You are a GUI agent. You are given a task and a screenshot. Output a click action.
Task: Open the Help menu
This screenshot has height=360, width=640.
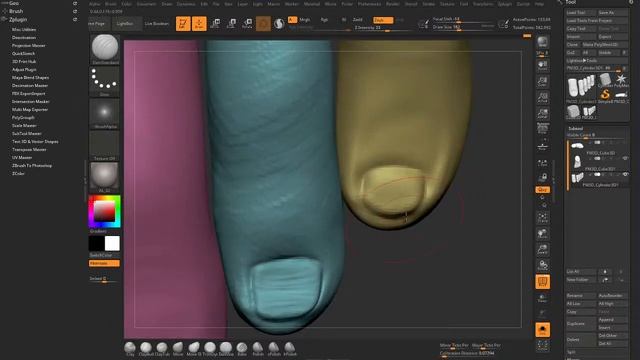coord(539,4)
